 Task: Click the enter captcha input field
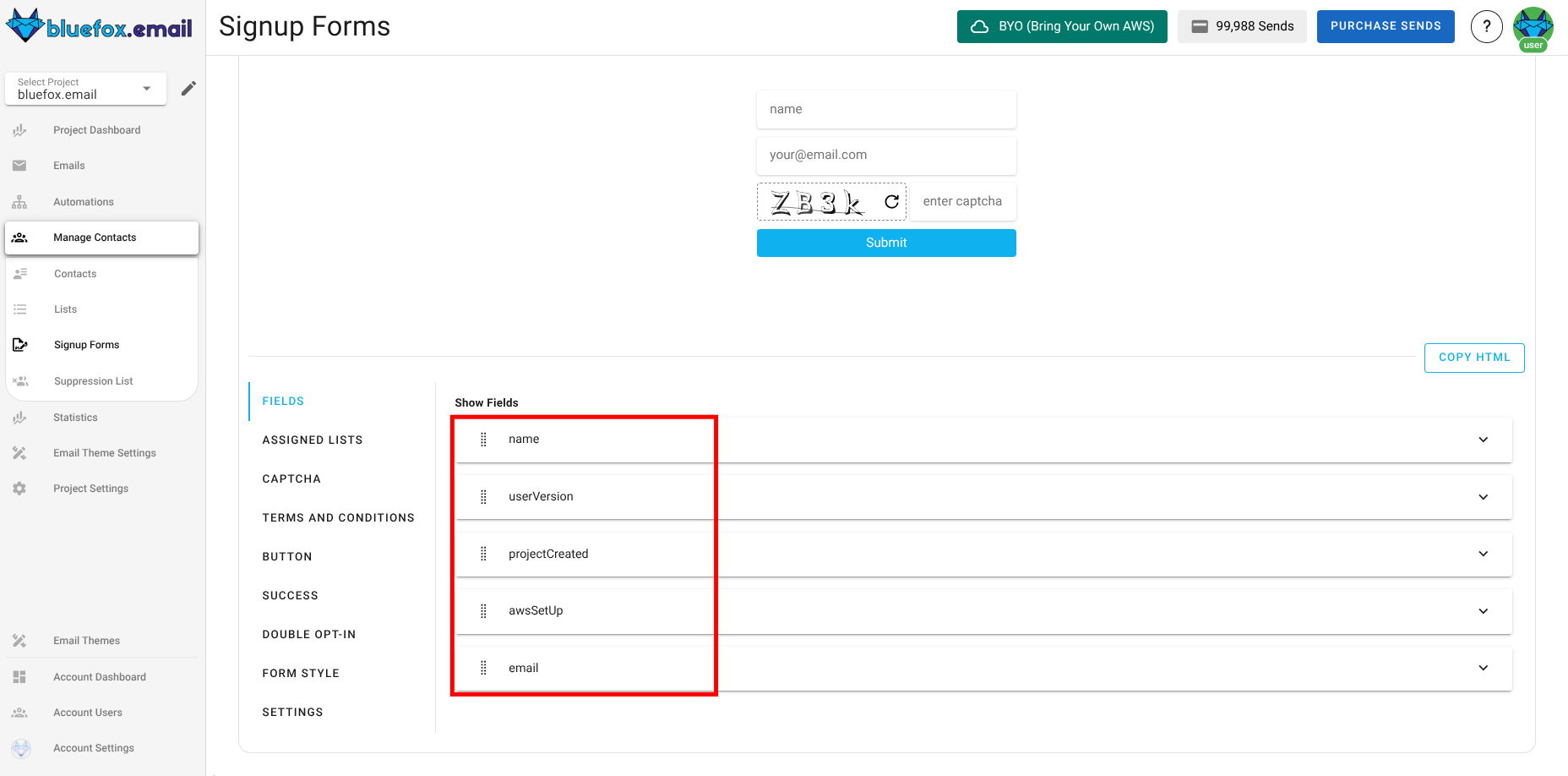(x=962, y=201)
